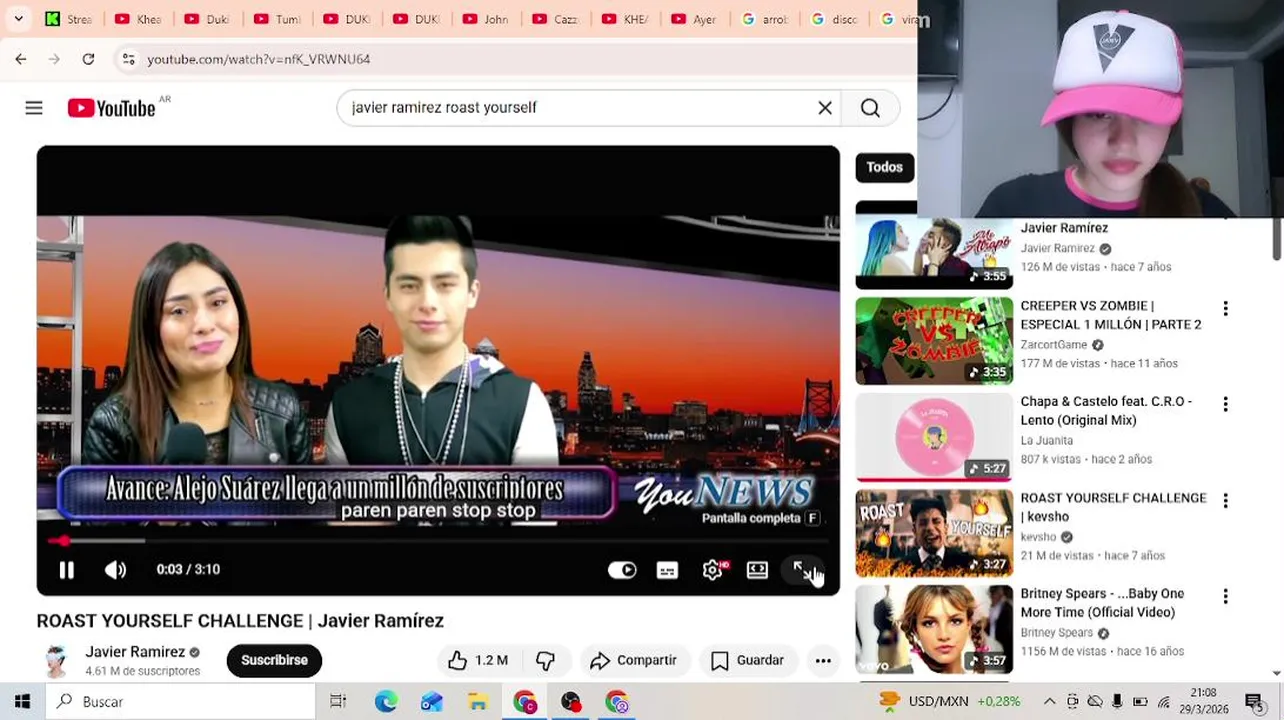Open Javier Ramirez channel avatar
The width and height of the screenshot is (1284, 720).
(x=56, y=660)
